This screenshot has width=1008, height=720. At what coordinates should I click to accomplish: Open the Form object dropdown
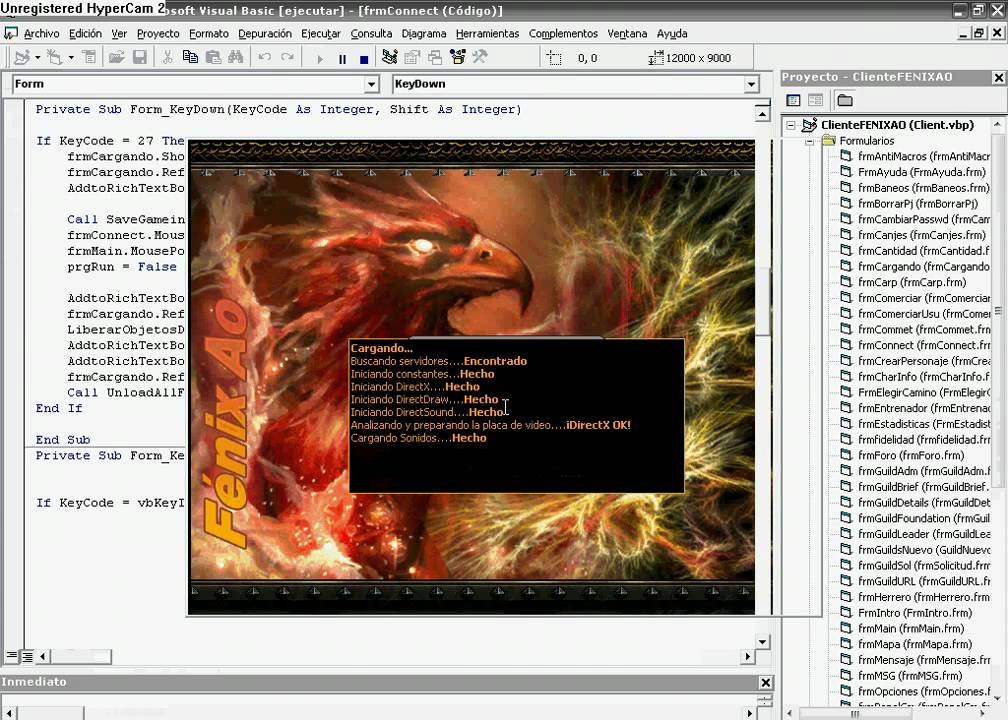click(372, 84)
